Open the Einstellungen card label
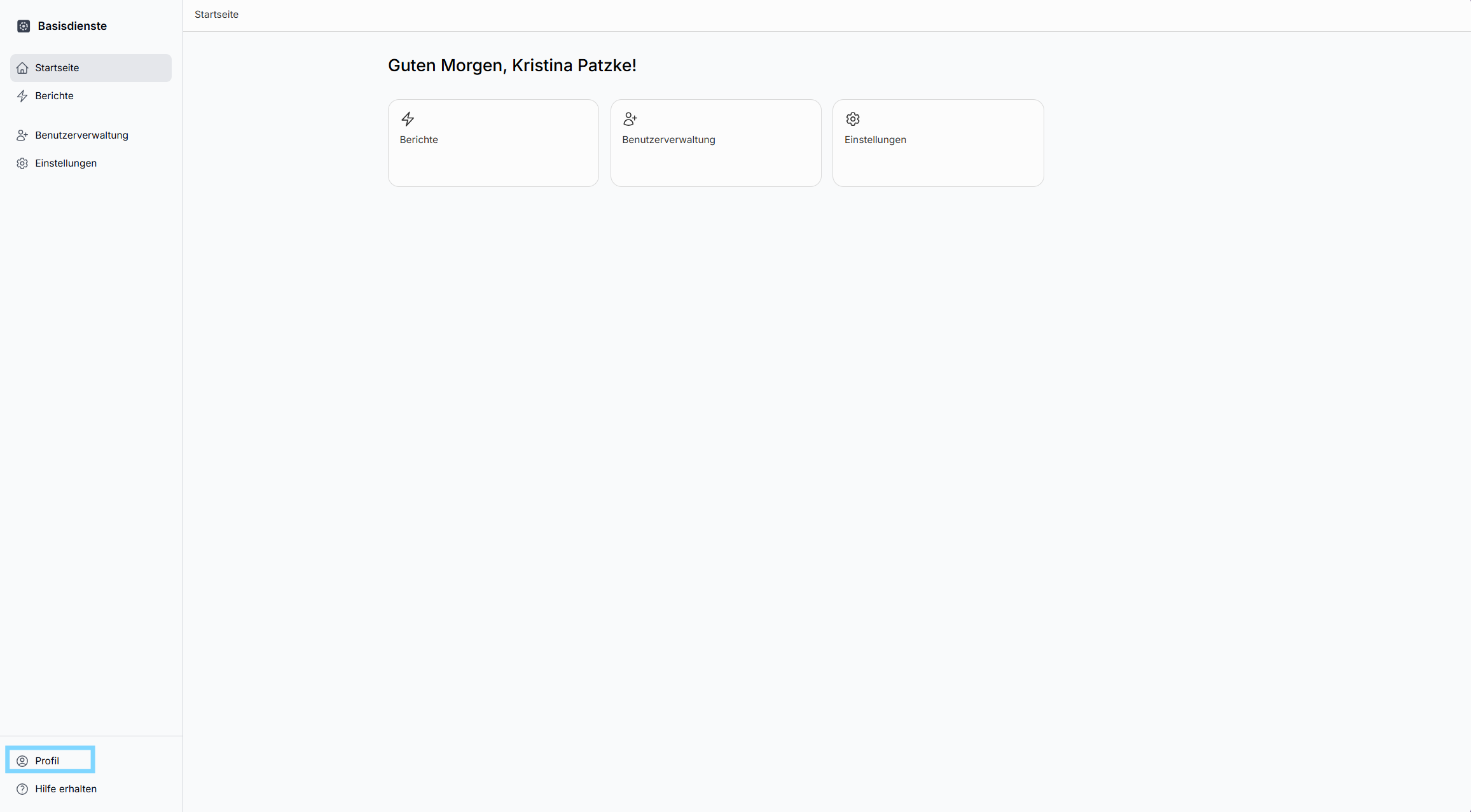 click(875, 140)
